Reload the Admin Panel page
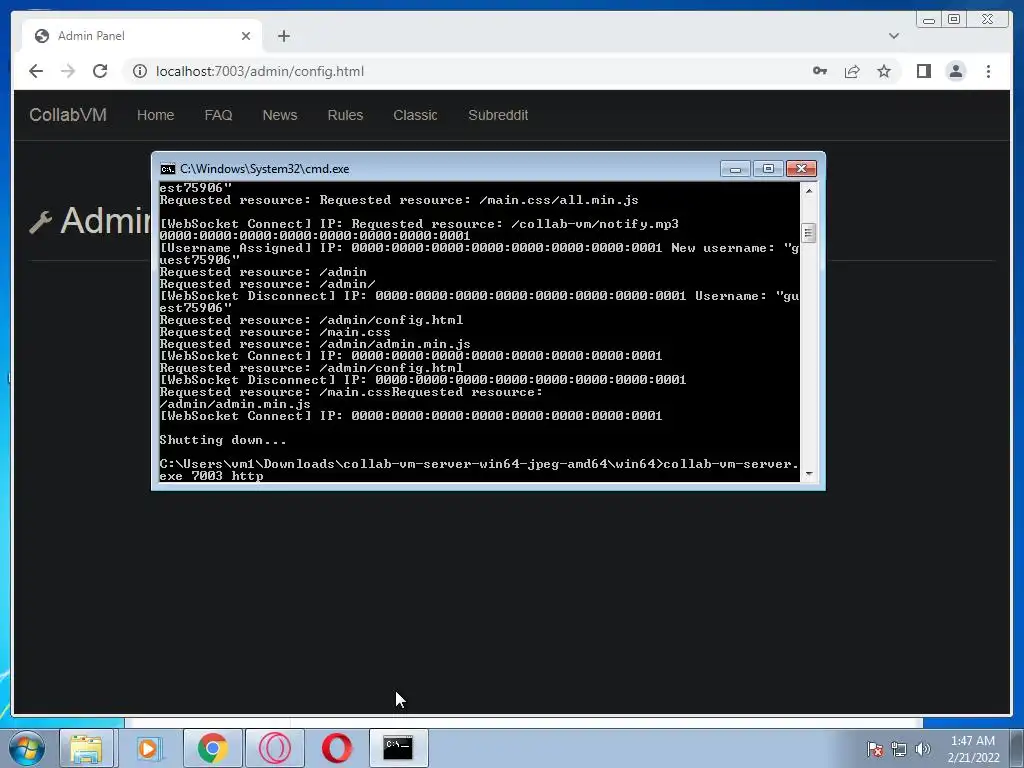 click(100, 71)
